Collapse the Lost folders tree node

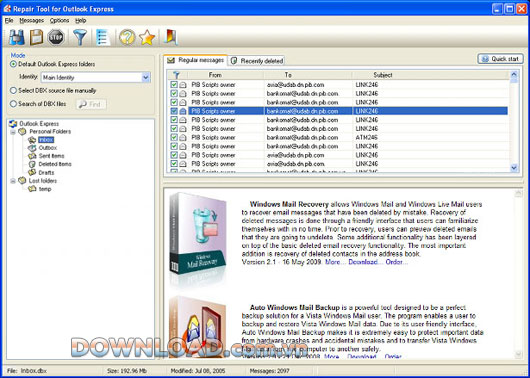point(13,181)
